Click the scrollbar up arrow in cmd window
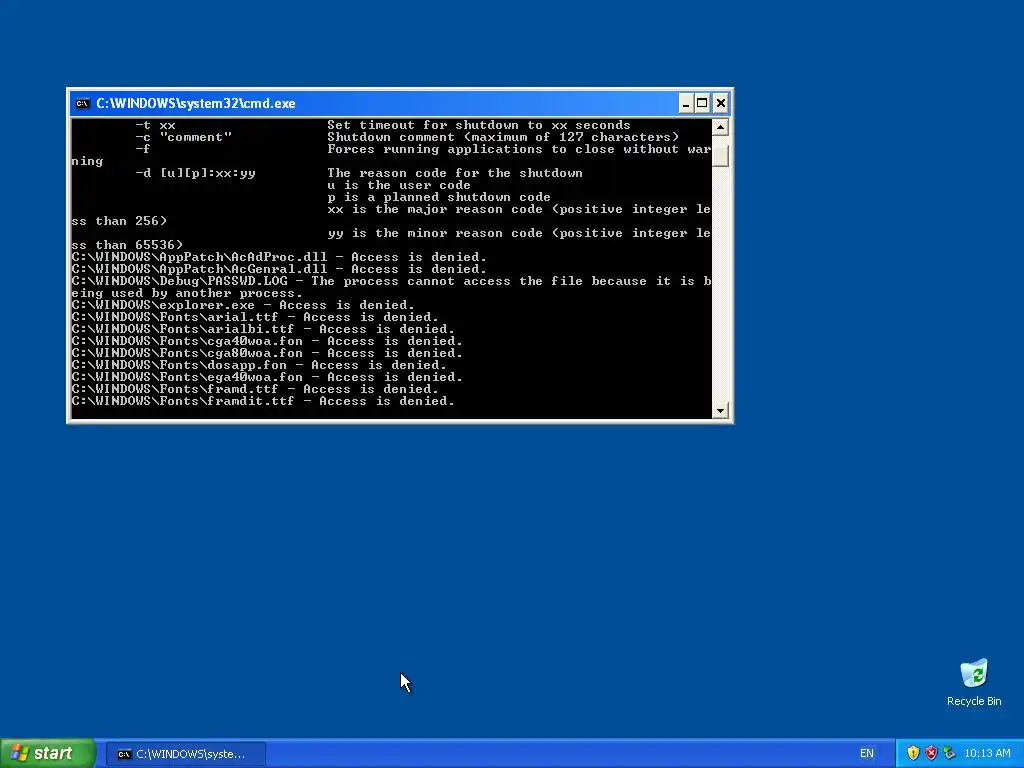The width and height of the screenshot is (1024, 768). click(720, 127)
